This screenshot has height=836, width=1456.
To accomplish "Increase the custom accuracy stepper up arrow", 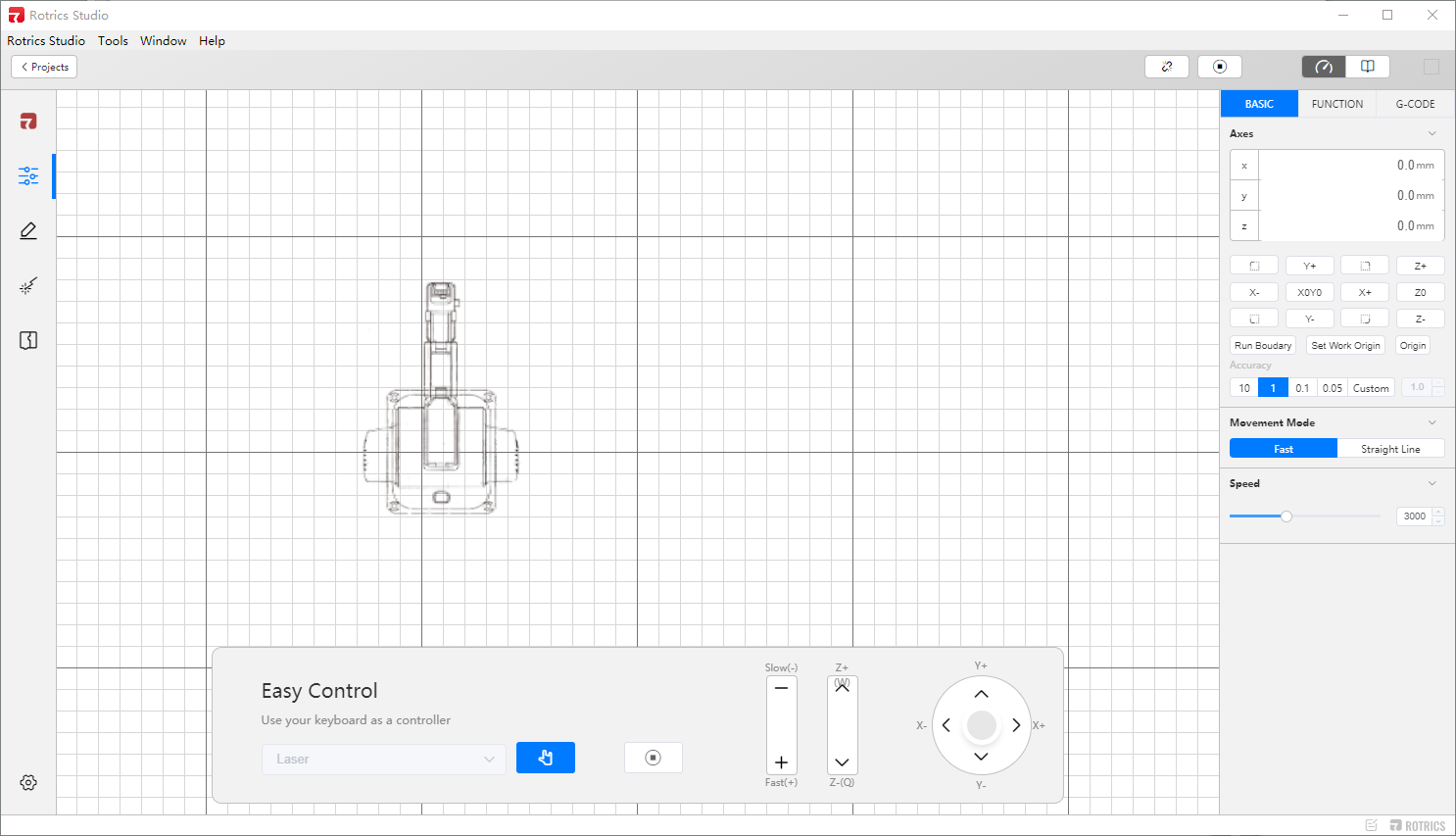I will 1438,383.
